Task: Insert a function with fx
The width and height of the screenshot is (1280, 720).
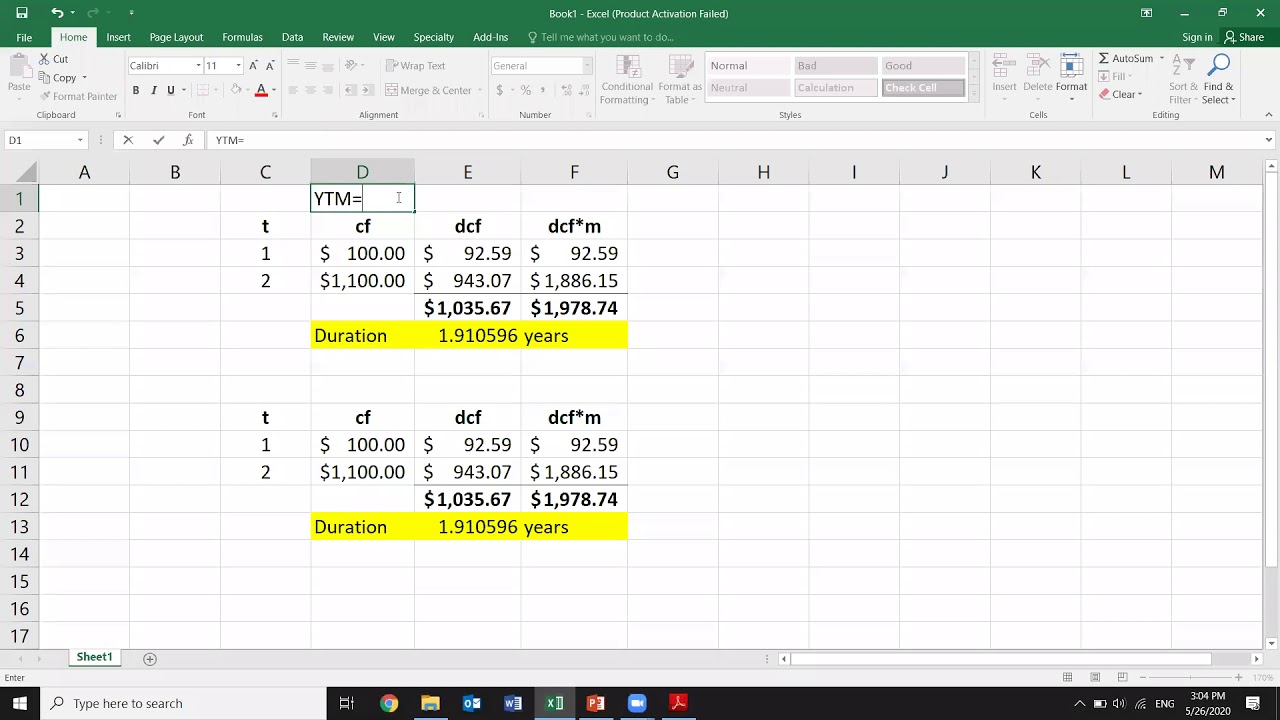Action: click(188, 140)
